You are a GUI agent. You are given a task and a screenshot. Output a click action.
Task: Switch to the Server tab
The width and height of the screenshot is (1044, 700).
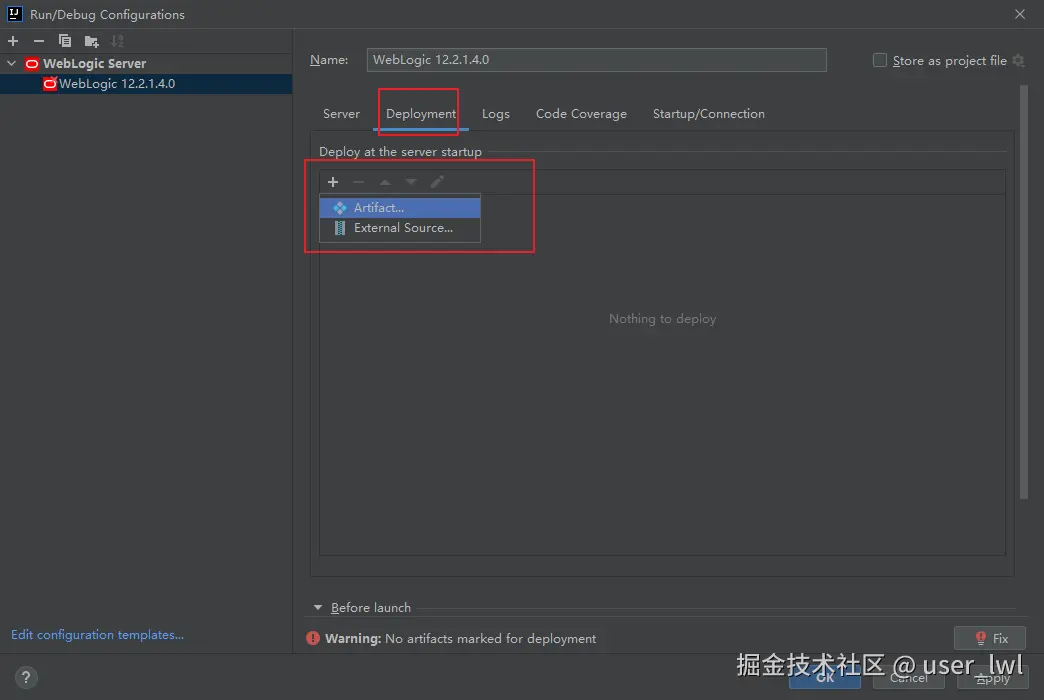point(341,114)
